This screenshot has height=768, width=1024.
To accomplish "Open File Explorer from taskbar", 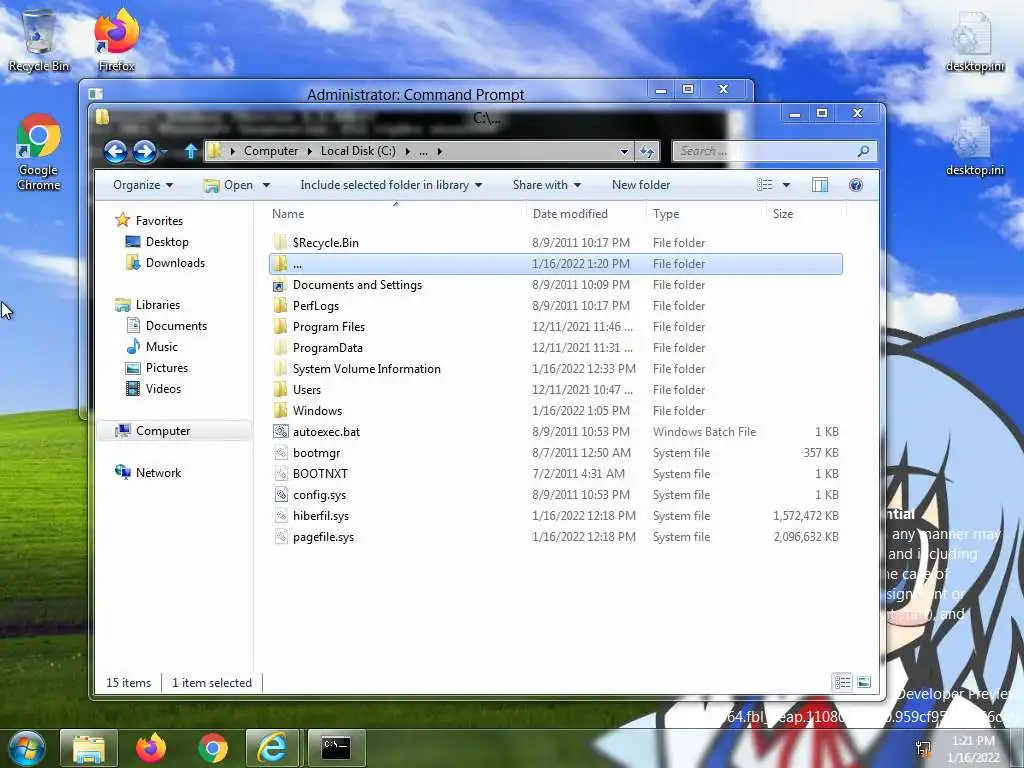I will pos(89,748).
